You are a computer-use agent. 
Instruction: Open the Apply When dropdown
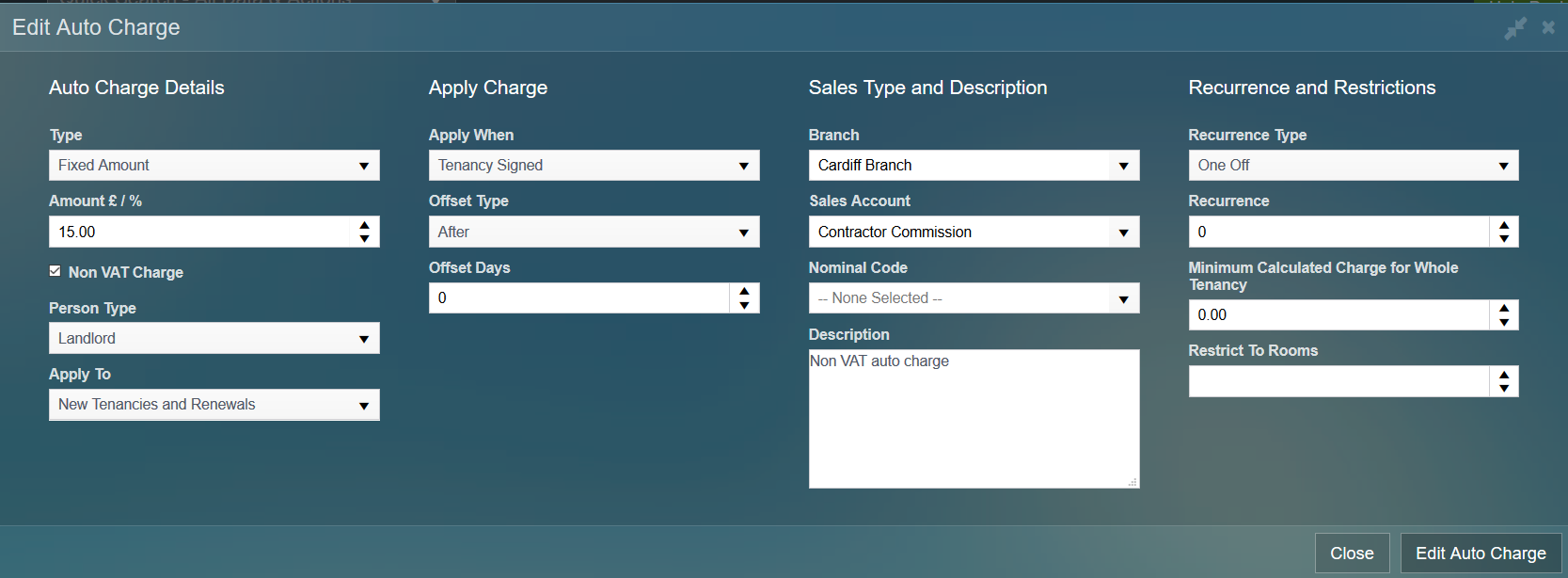pyautogui.click(x=594, y=166)
